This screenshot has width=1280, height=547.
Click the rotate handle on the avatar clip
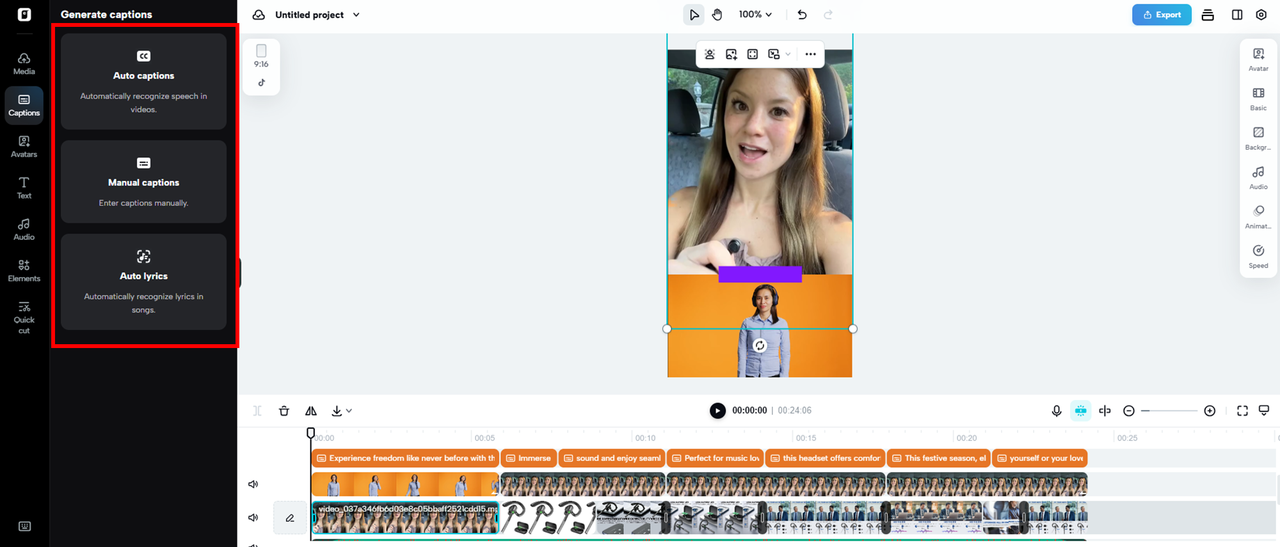coord(759,345)
